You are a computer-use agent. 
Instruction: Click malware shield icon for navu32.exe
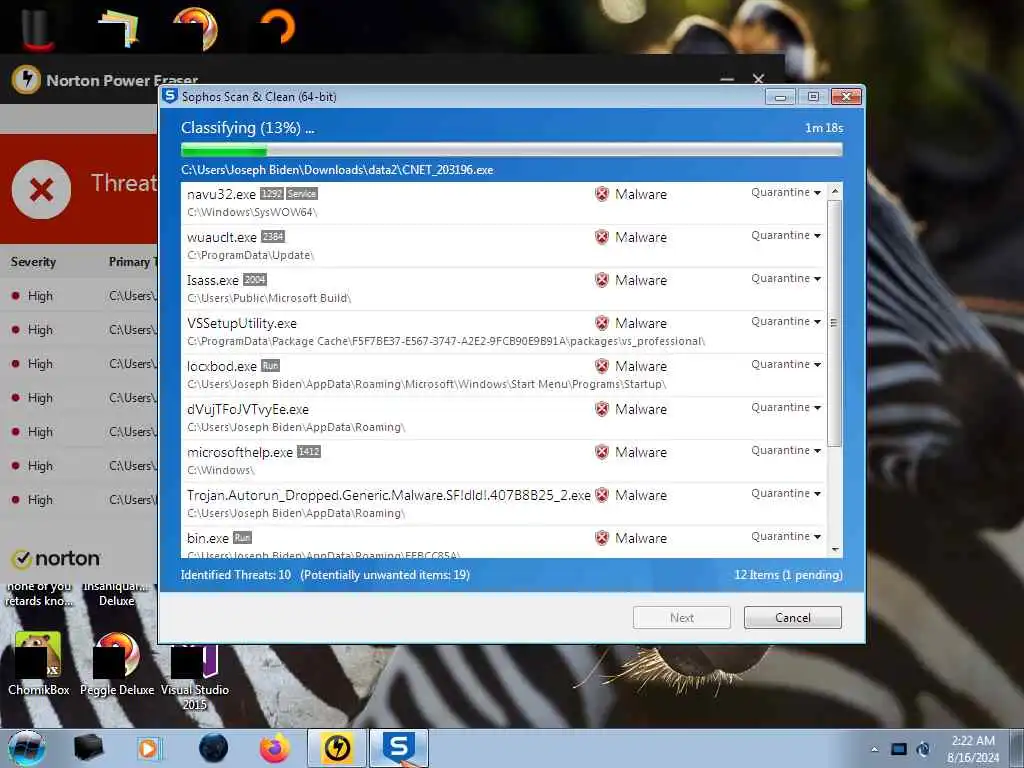click(x=602, y=194)
